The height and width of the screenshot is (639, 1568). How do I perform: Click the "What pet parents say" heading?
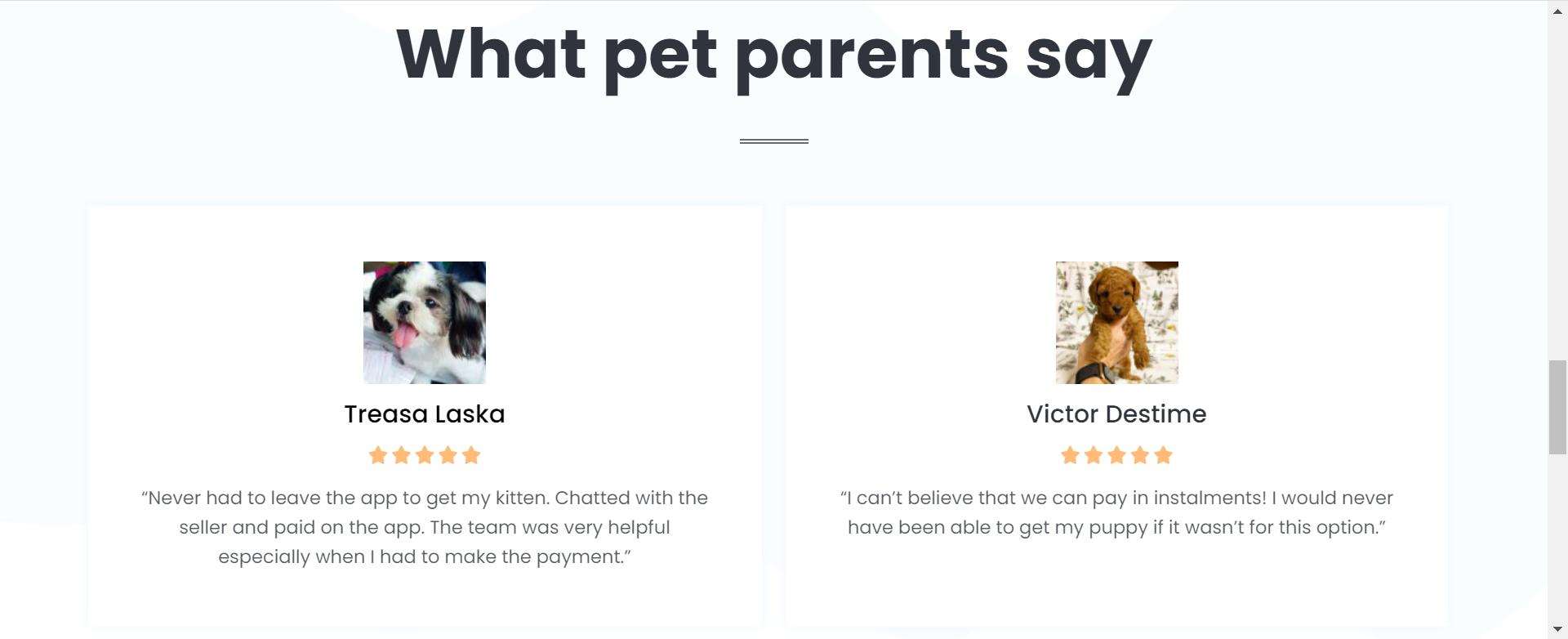click(x=773, y=54)
